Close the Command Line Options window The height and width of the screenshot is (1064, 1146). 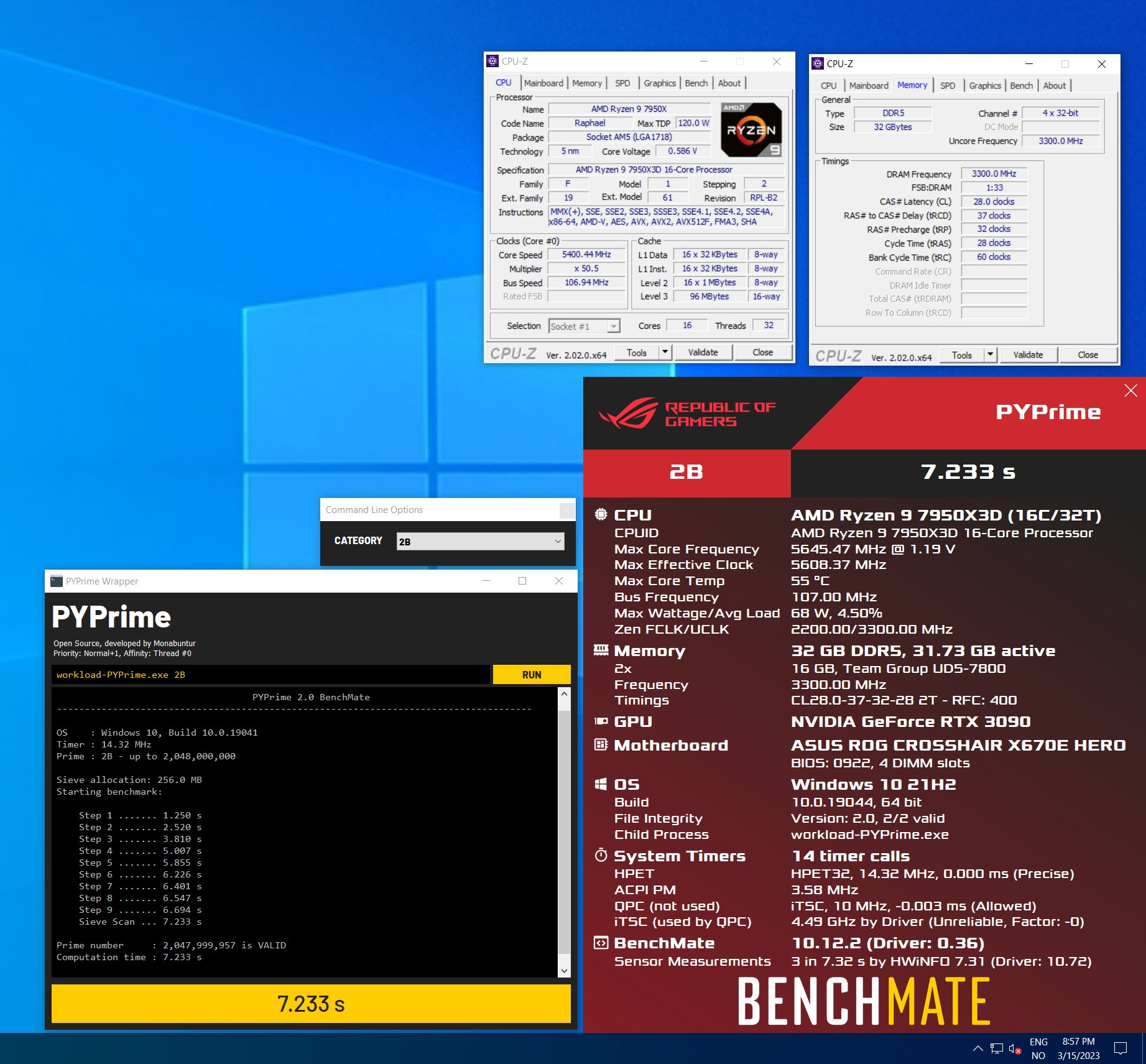(567, 510)
